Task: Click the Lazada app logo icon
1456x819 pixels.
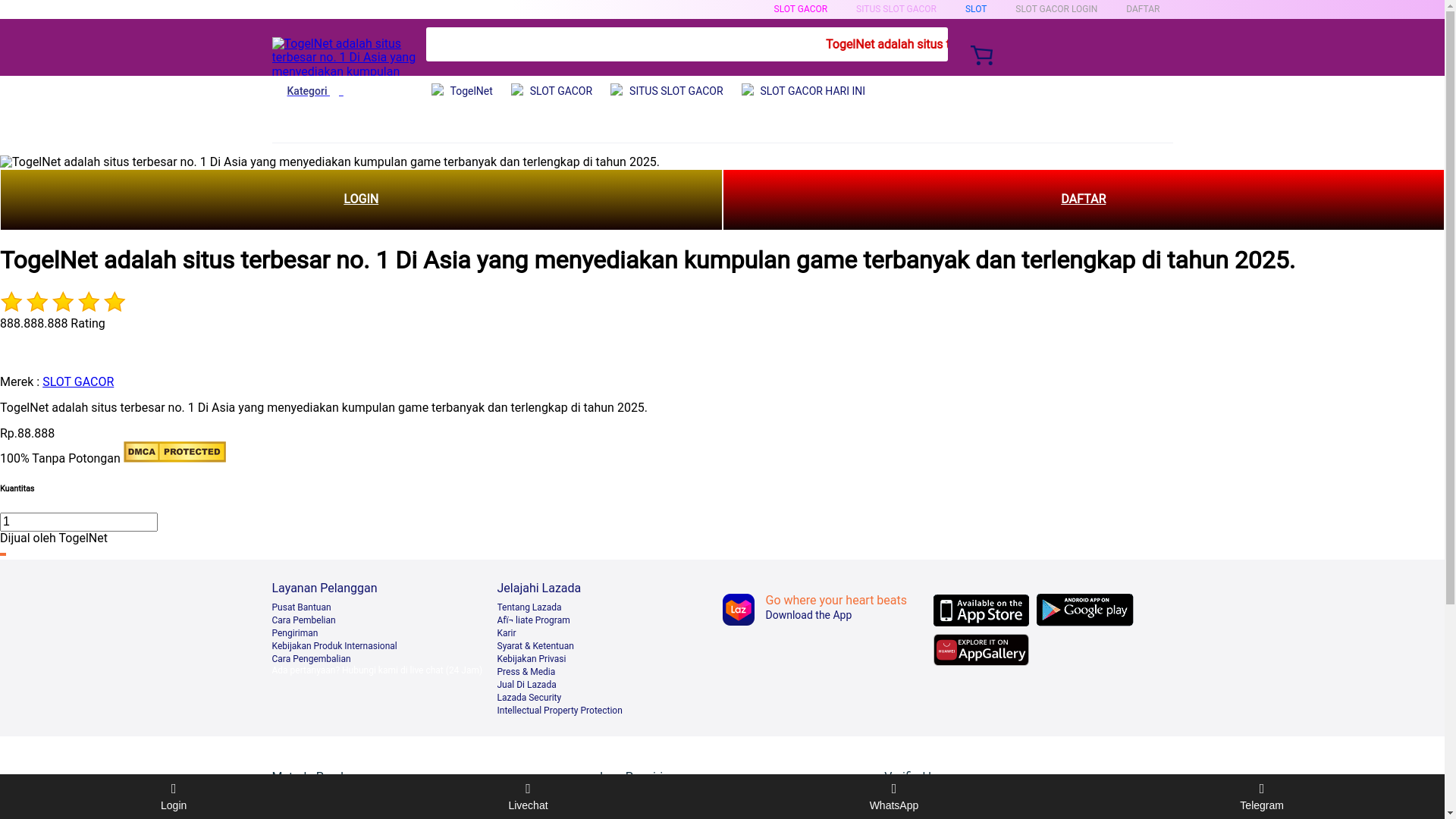Action: point(738,610)
